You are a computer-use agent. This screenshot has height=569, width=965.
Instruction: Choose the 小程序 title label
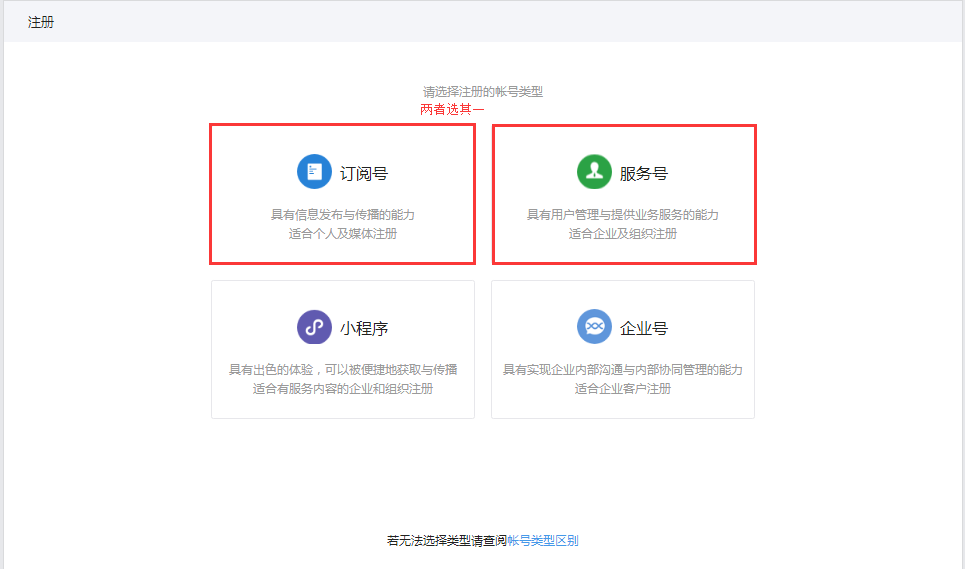click(x=364, y=328)
